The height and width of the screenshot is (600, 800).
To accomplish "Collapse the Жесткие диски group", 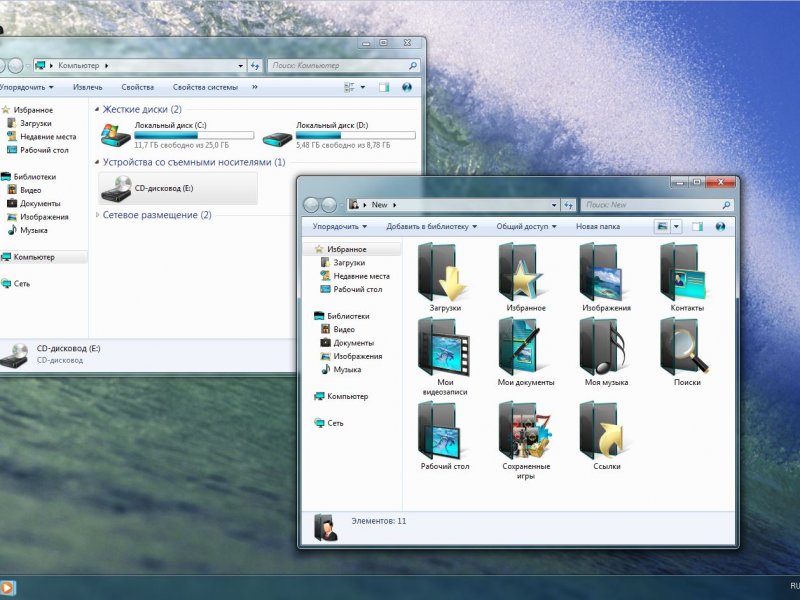I will click(x=97, y=109).
